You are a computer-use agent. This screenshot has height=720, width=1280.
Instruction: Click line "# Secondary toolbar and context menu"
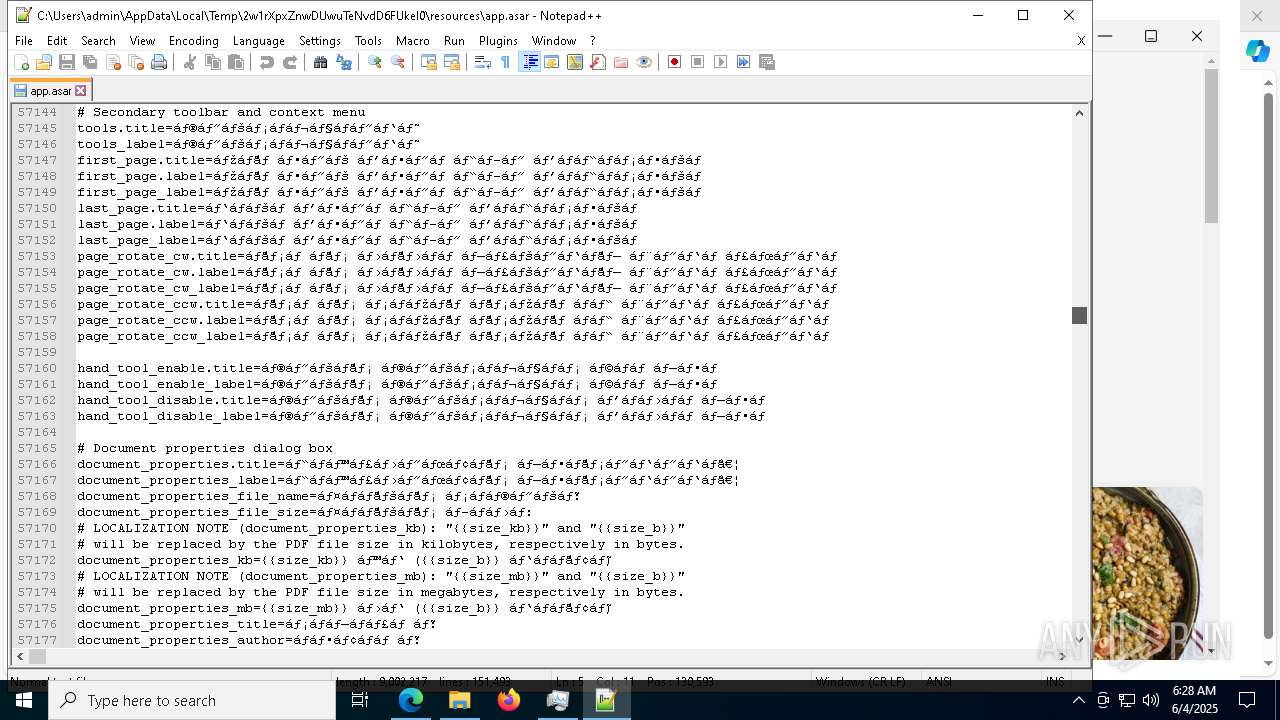click(221, 112)
